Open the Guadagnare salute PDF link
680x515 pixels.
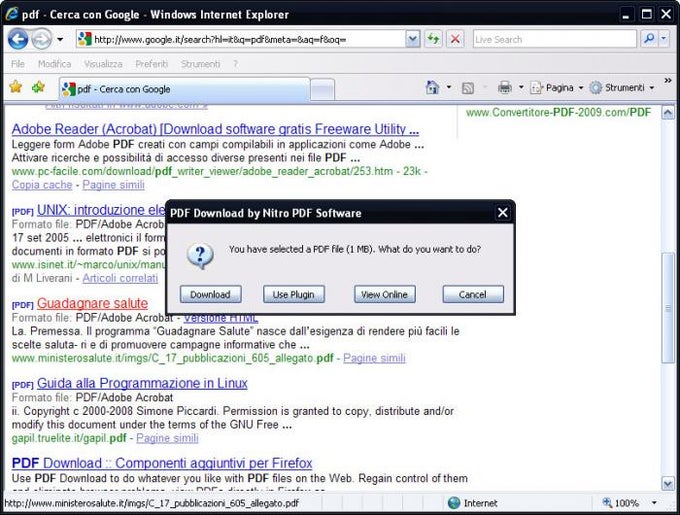tap(92, 303)
